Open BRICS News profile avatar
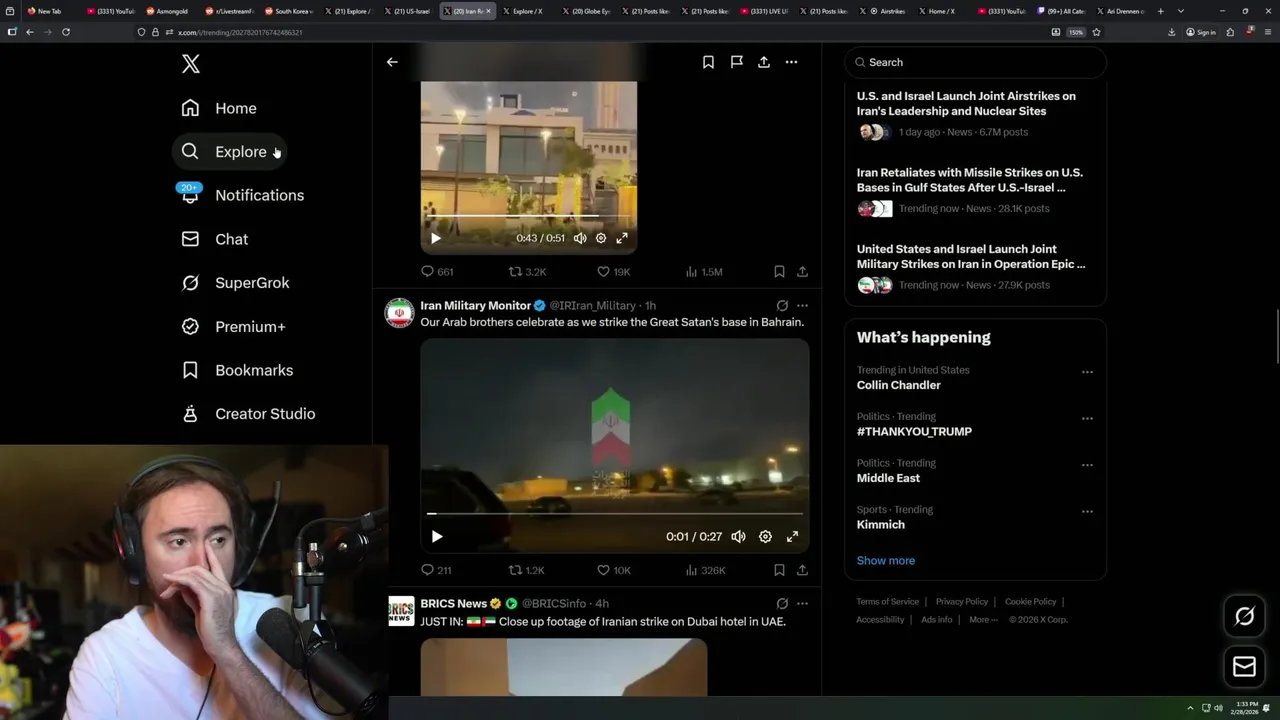Image resolution: width=1280 pixels, height=720 pixels. [x=401, y=611]
